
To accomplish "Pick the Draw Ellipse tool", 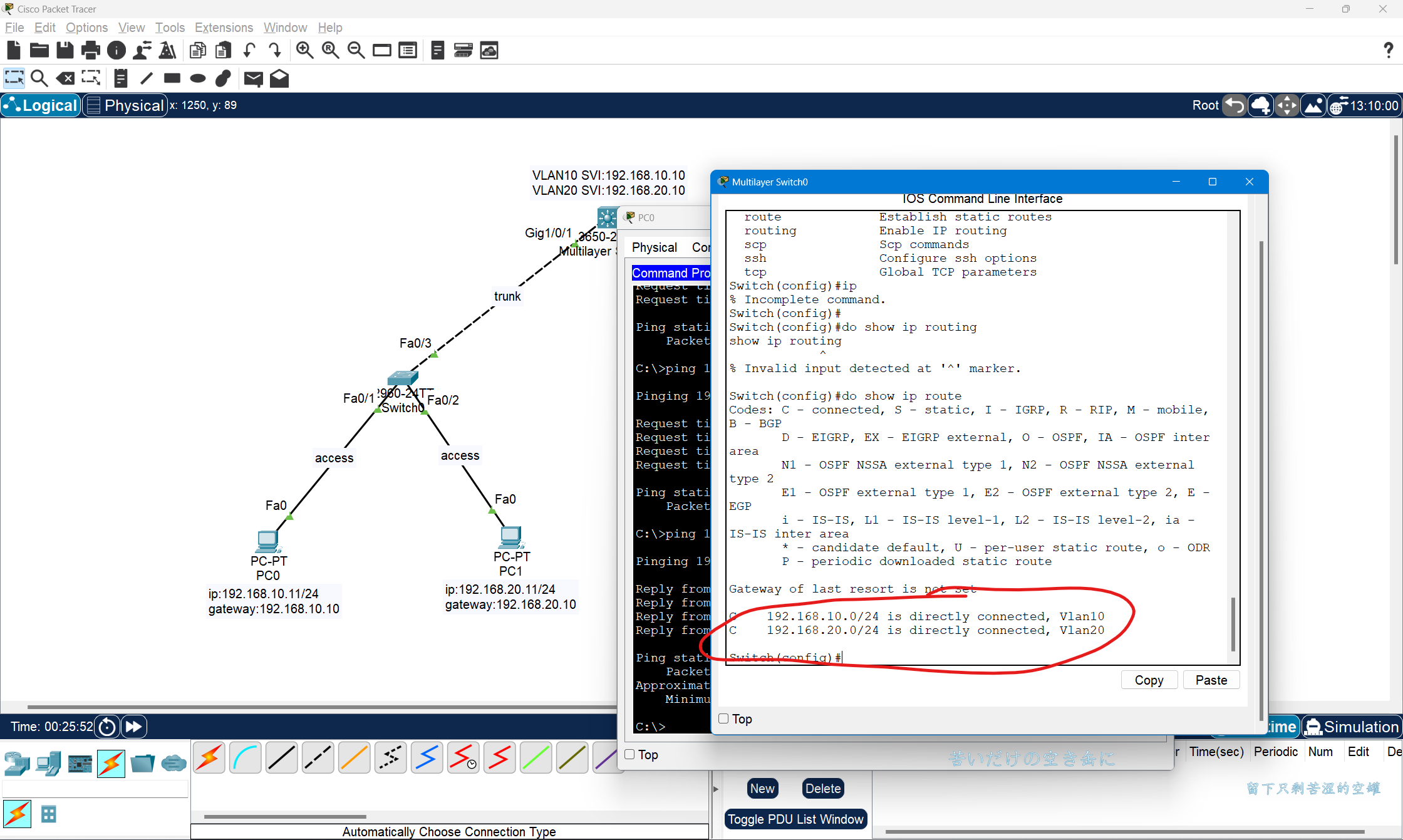I will [198, 78].
